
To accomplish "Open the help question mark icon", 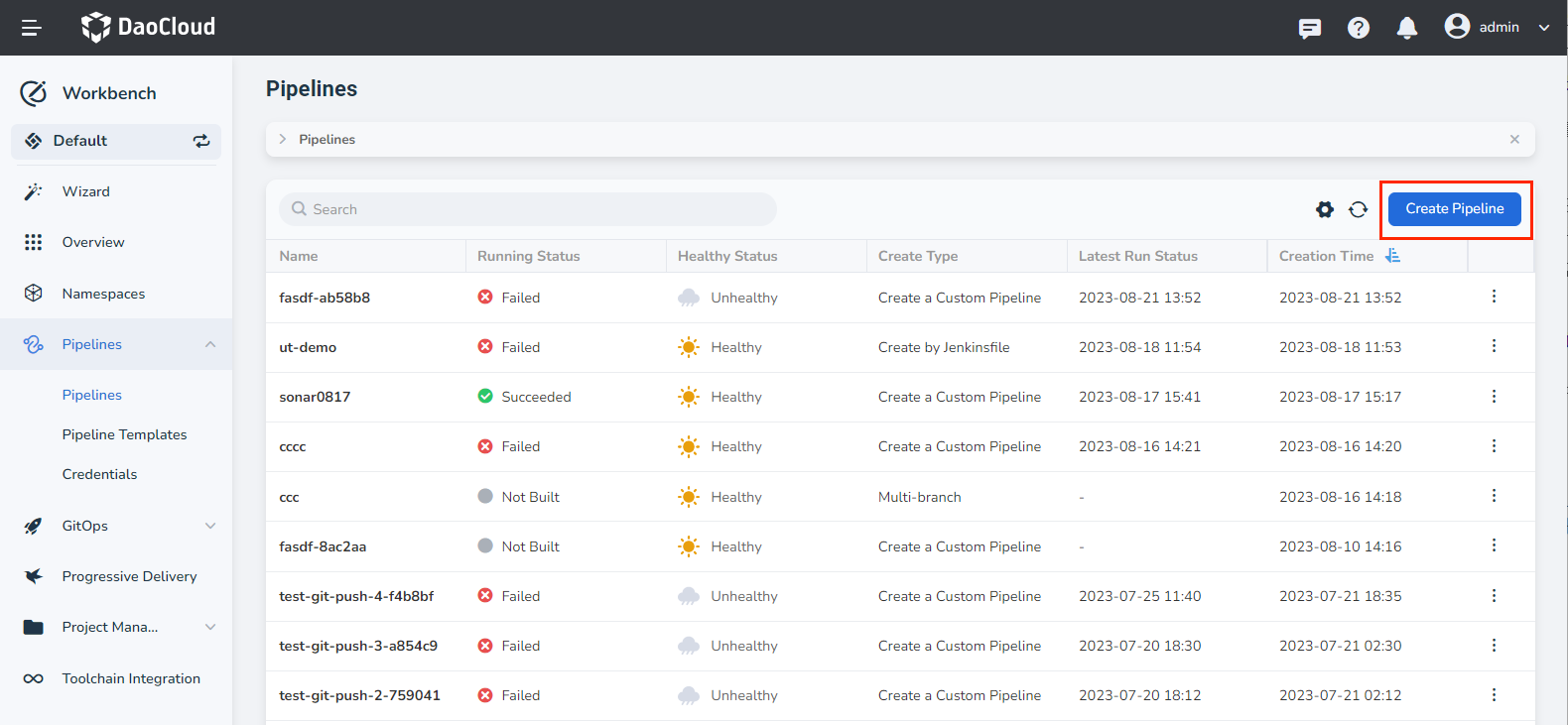I will tap(1359, 28).
